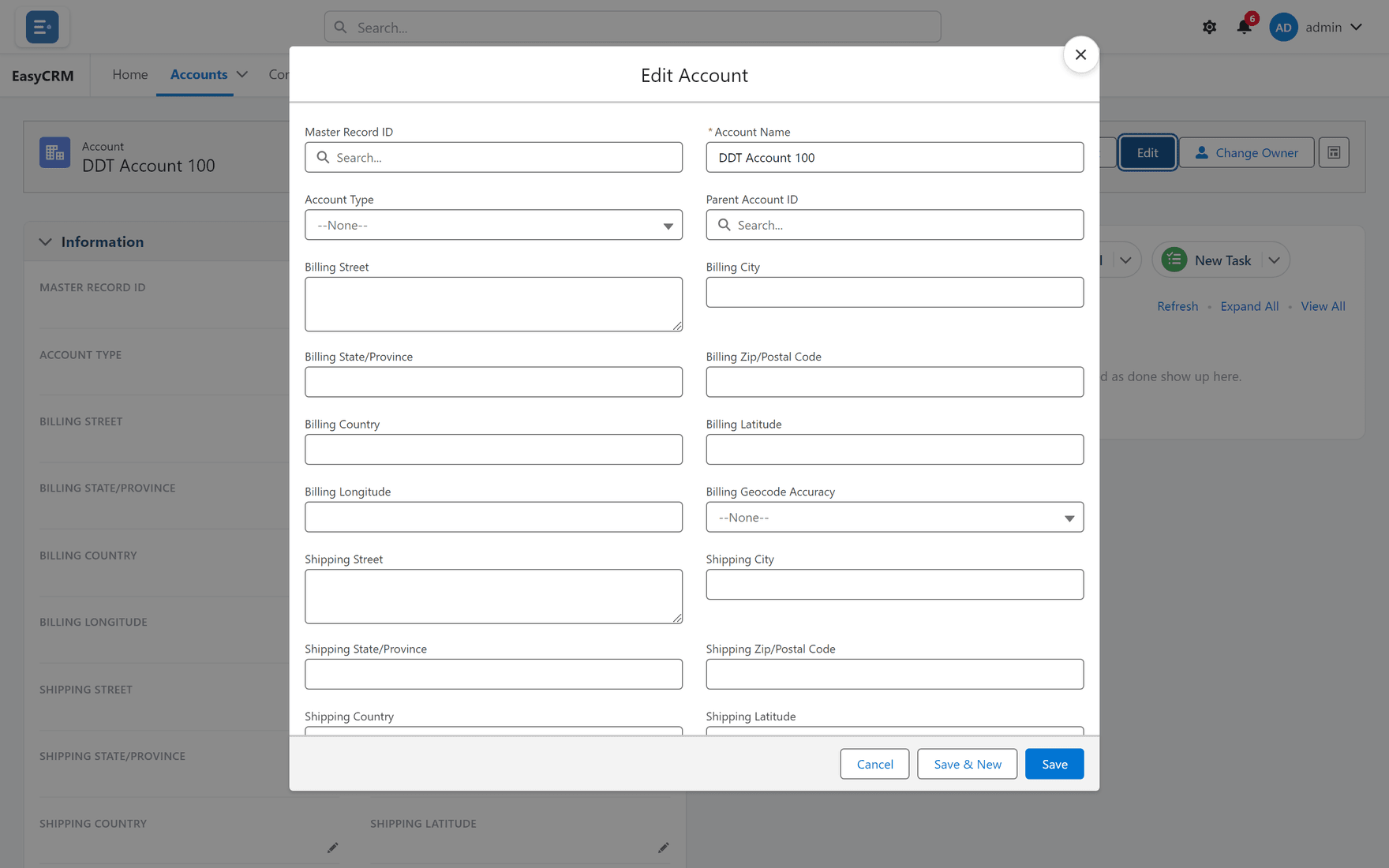The height and width of the screenshot is (868, 1389).
Task: Click the New Task button label
Action: point(1222,260)
